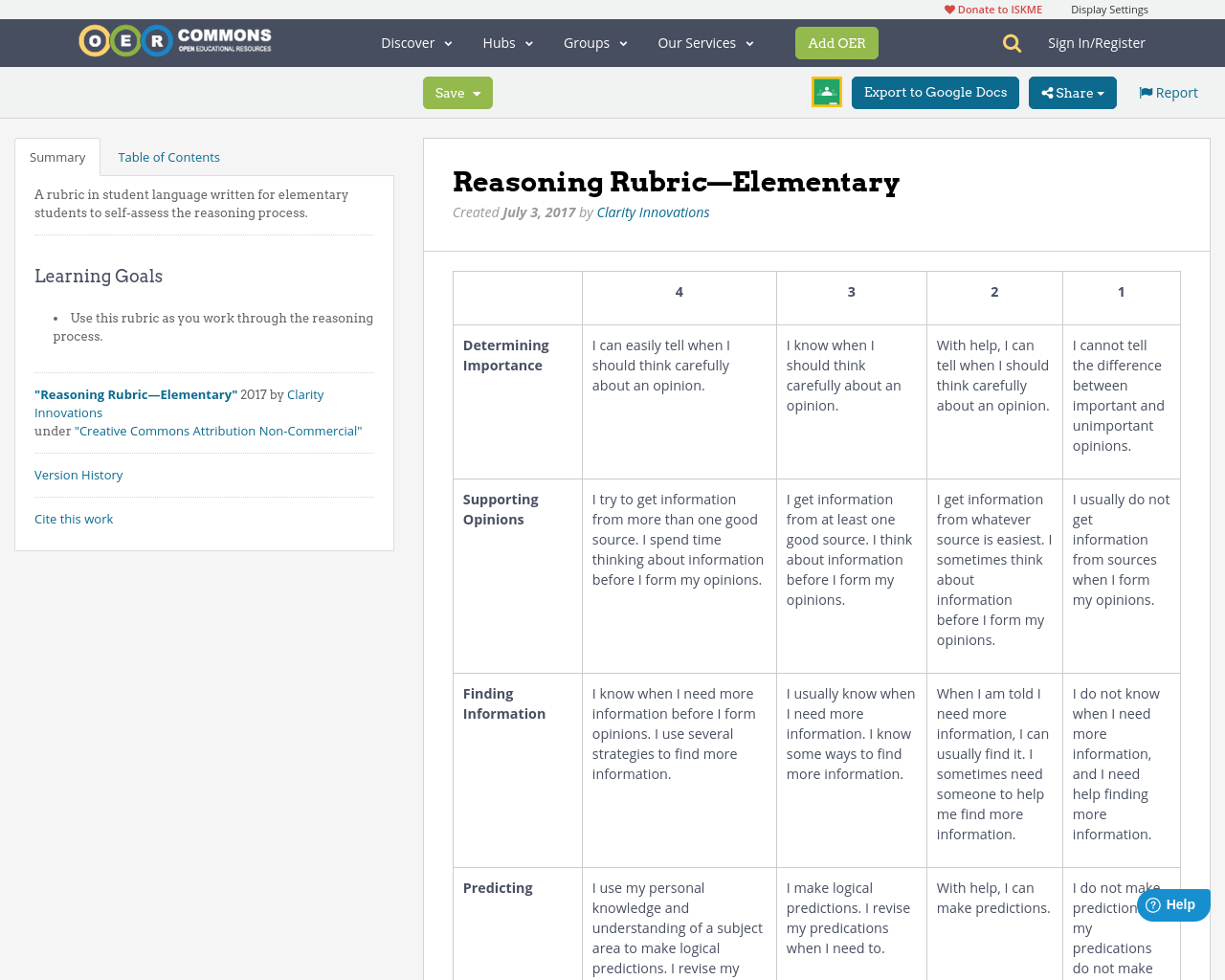The width and height of the screenshot is (1225, 980).
Task: Click the Help question mark icon
Action: (1153, 905)
